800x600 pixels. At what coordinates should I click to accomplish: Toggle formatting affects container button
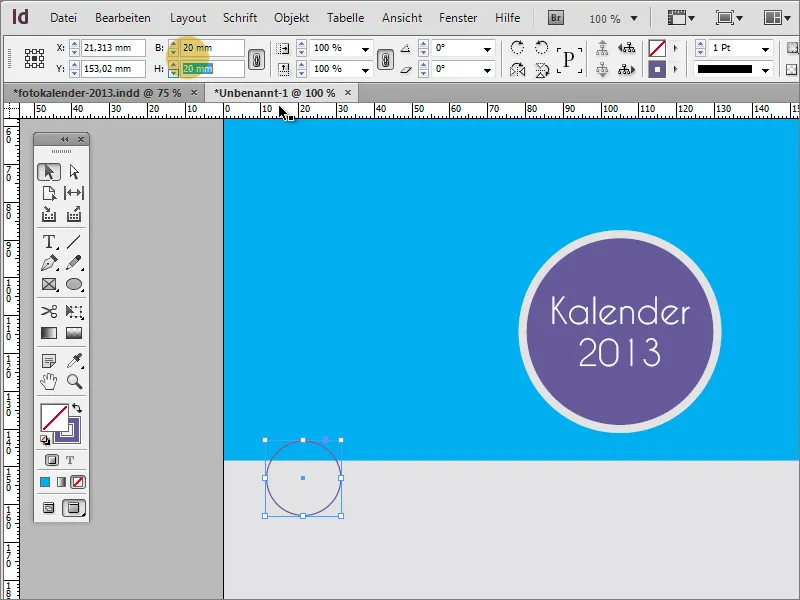pos(52,460)
